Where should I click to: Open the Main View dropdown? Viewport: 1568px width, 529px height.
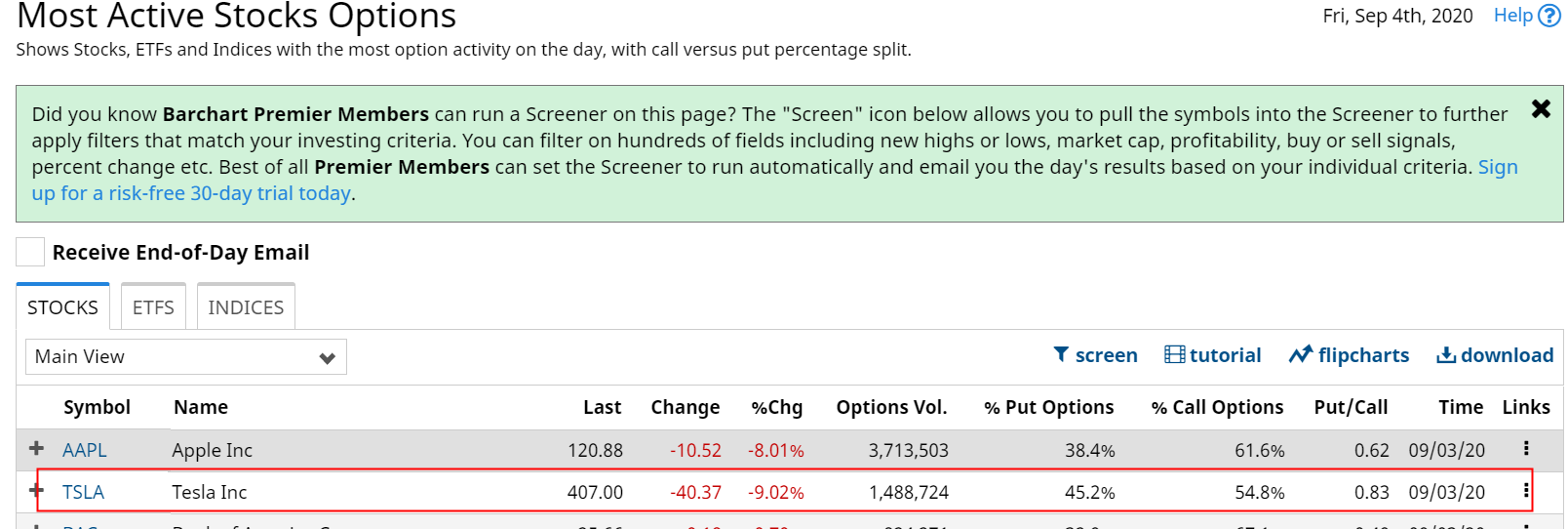(x=185, y=357)
